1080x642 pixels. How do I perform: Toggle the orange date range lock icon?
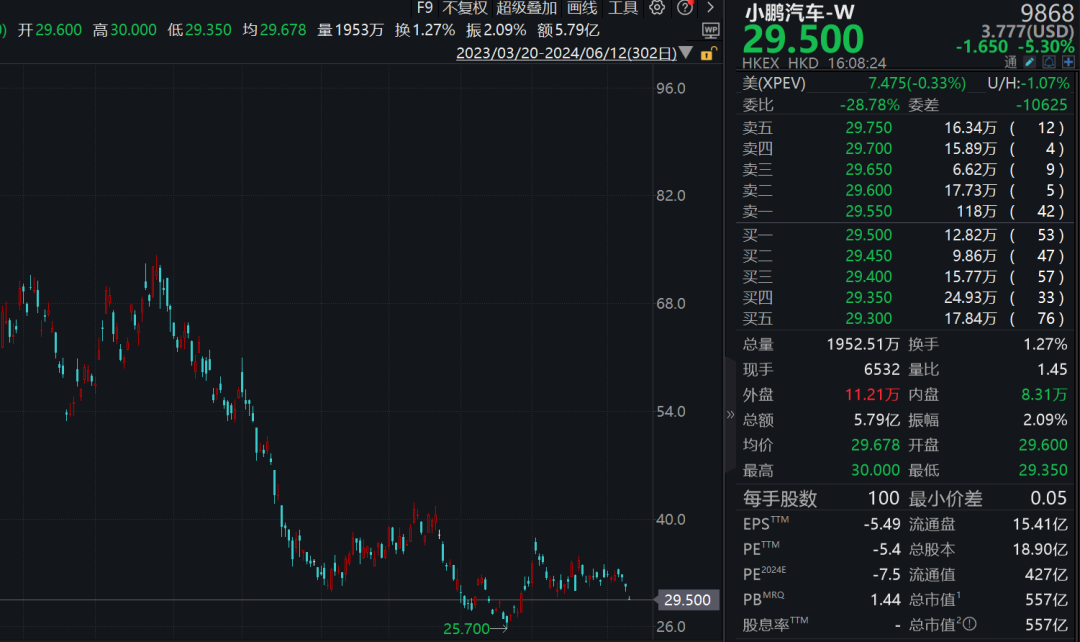pyautogui.click(x=707, y=54)
